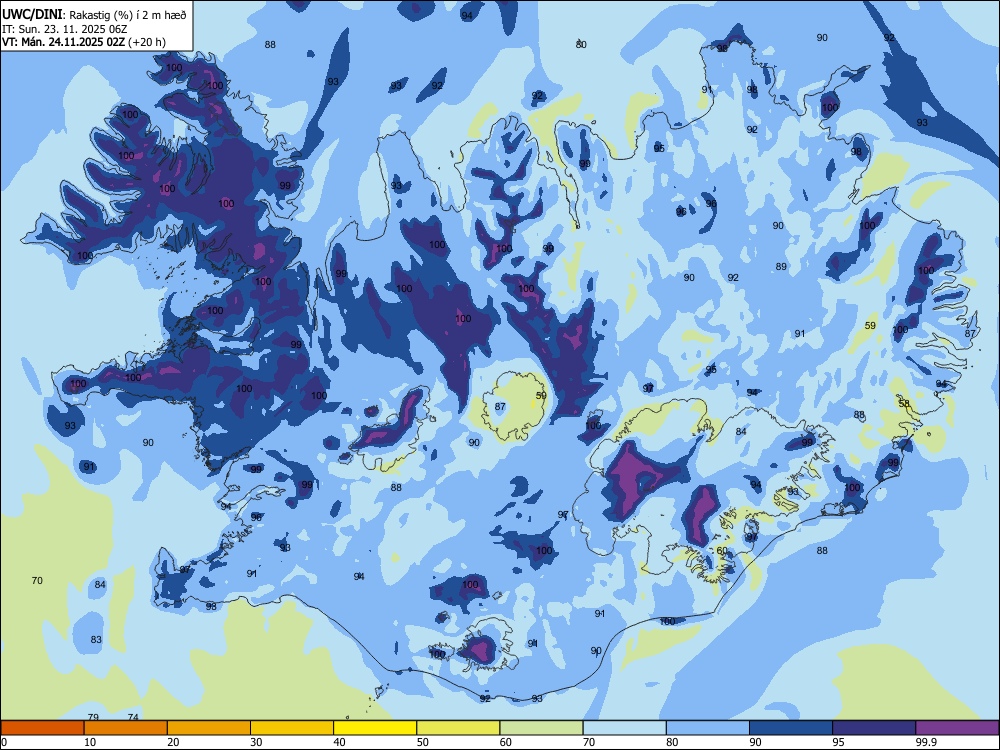Click the '79' value near the bottom edge
Image resolution: width=1000 pixels, height=750 pixels.
pos(93,717)
